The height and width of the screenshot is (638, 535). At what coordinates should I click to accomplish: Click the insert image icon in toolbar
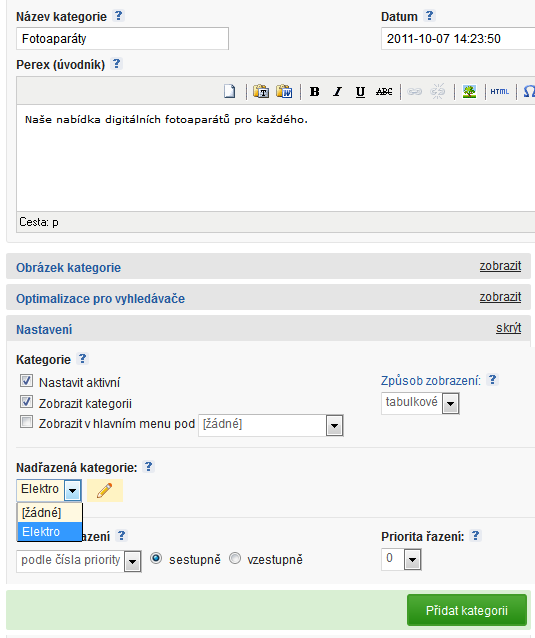(469, 92)
